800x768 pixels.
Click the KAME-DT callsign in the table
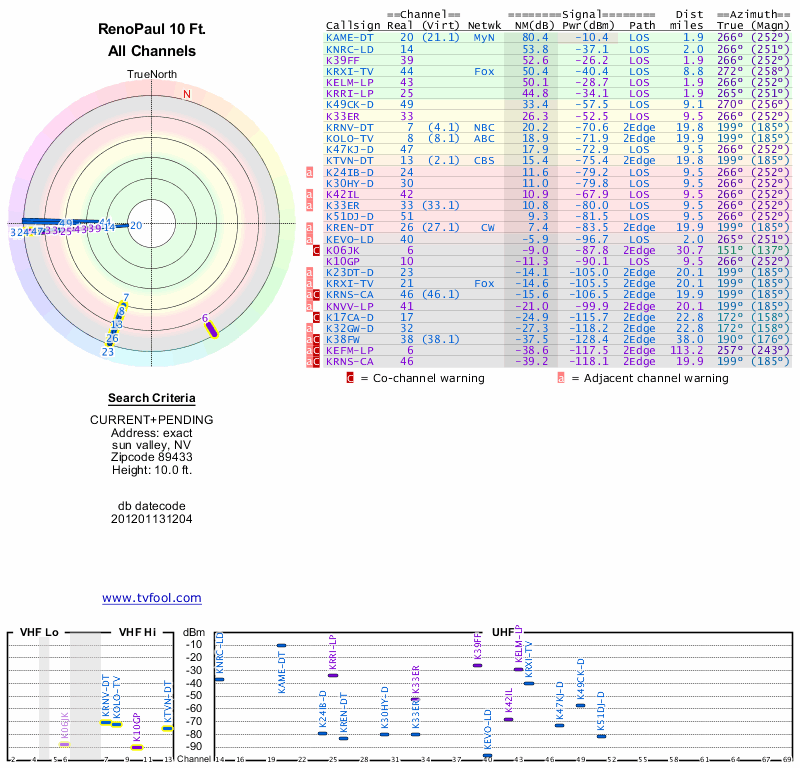click(350, 37)
